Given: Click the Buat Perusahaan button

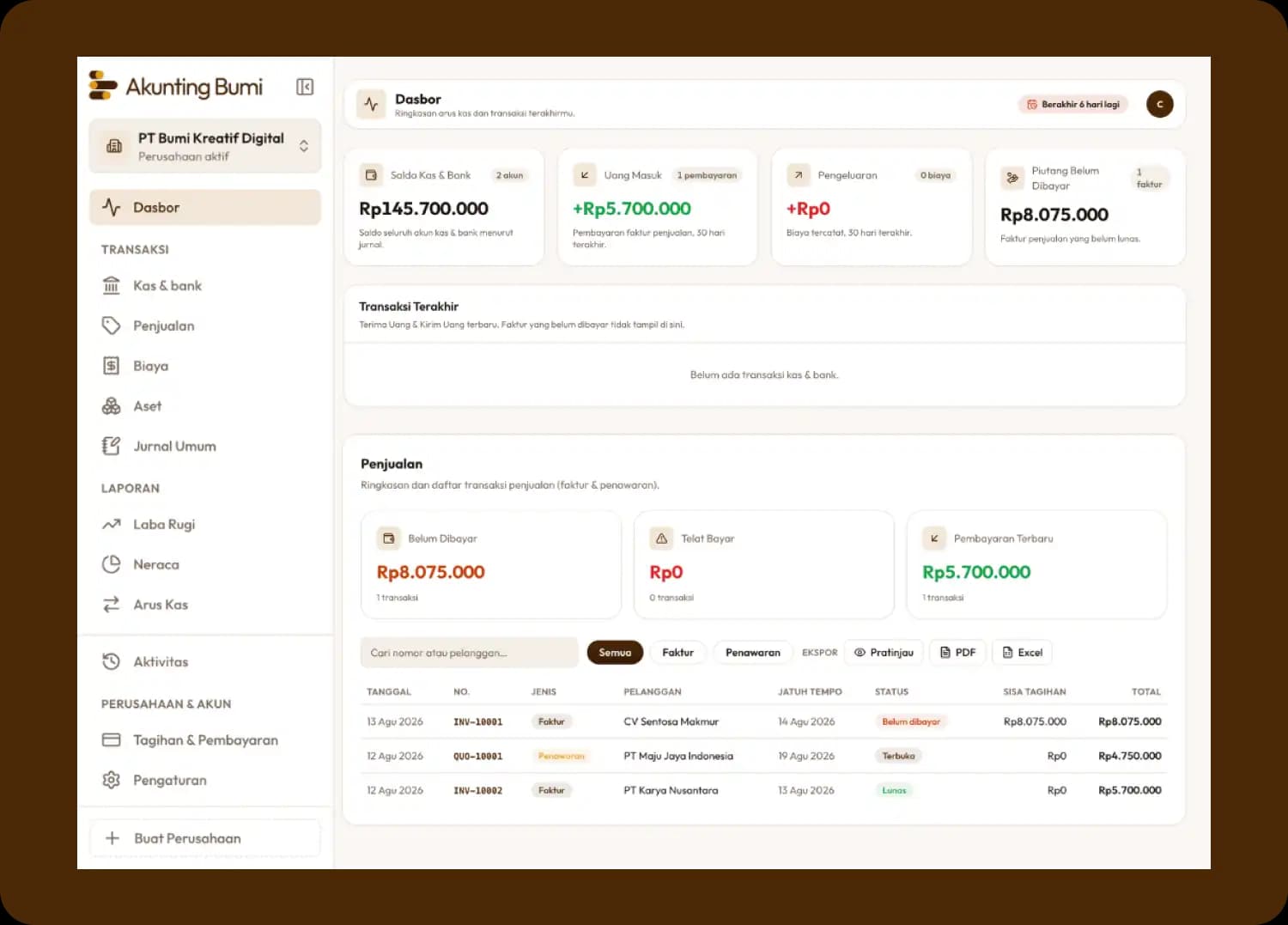Looking at the screenshot, I should (x=205, y=838).
